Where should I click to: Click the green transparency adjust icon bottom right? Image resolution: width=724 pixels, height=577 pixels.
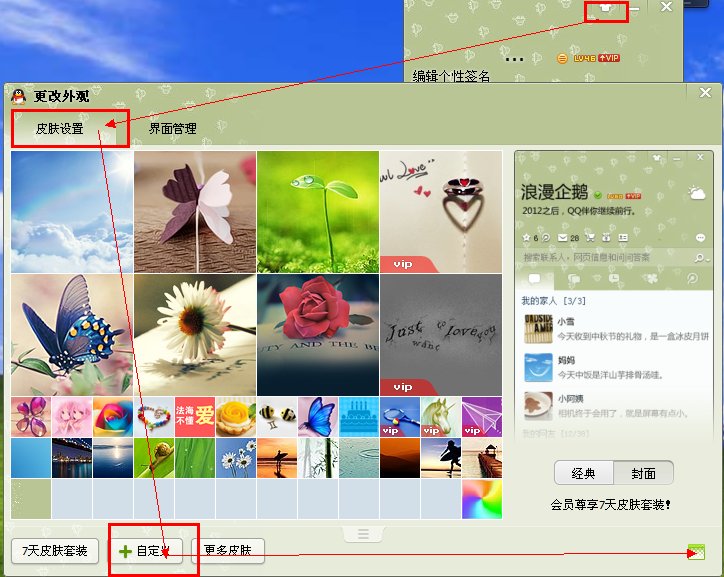(696, 552)
